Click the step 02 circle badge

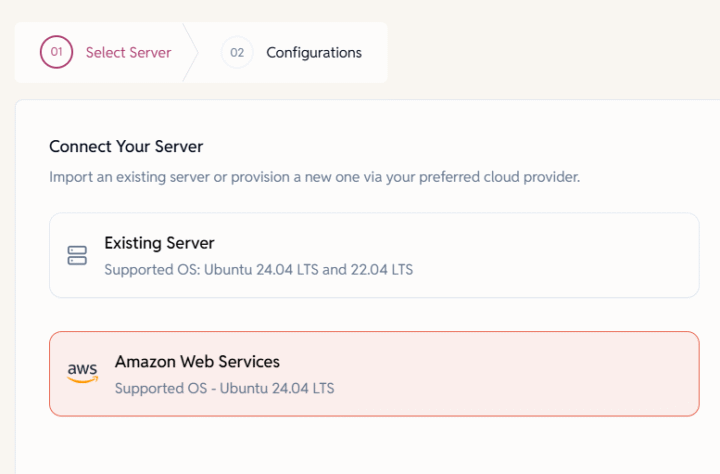click(x=237, y=52)
